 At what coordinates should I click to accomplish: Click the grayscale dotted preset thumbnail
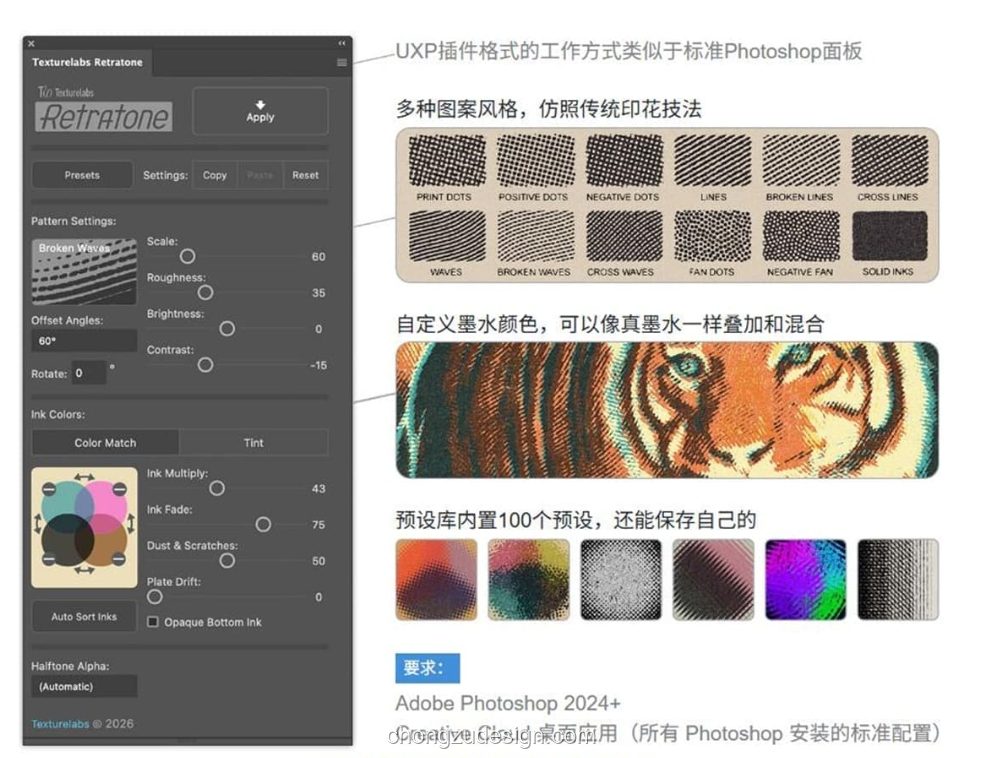(x=621, y=579)
